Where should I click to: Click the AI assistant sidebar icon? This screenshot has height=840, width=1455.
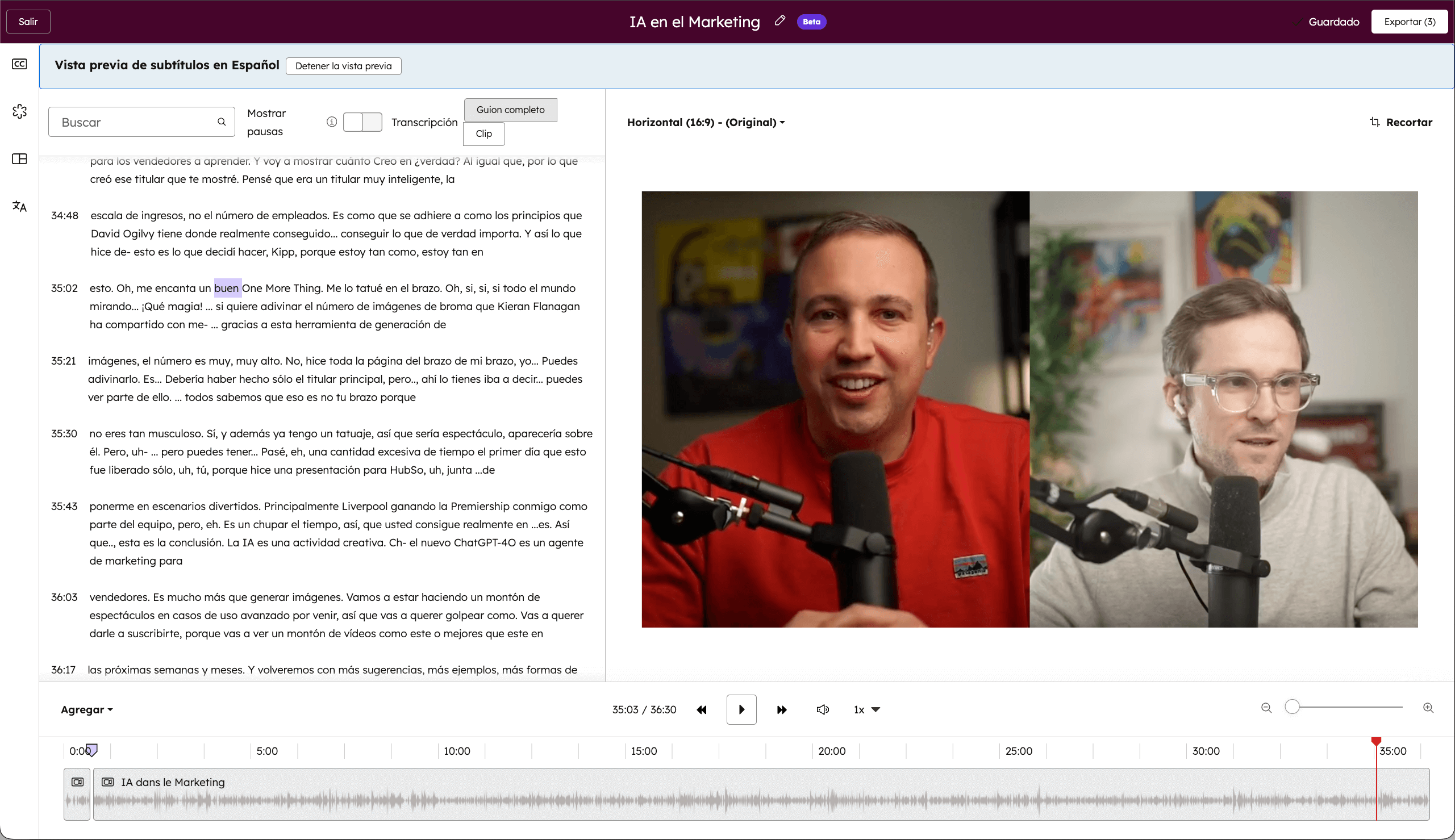[19, 111]
